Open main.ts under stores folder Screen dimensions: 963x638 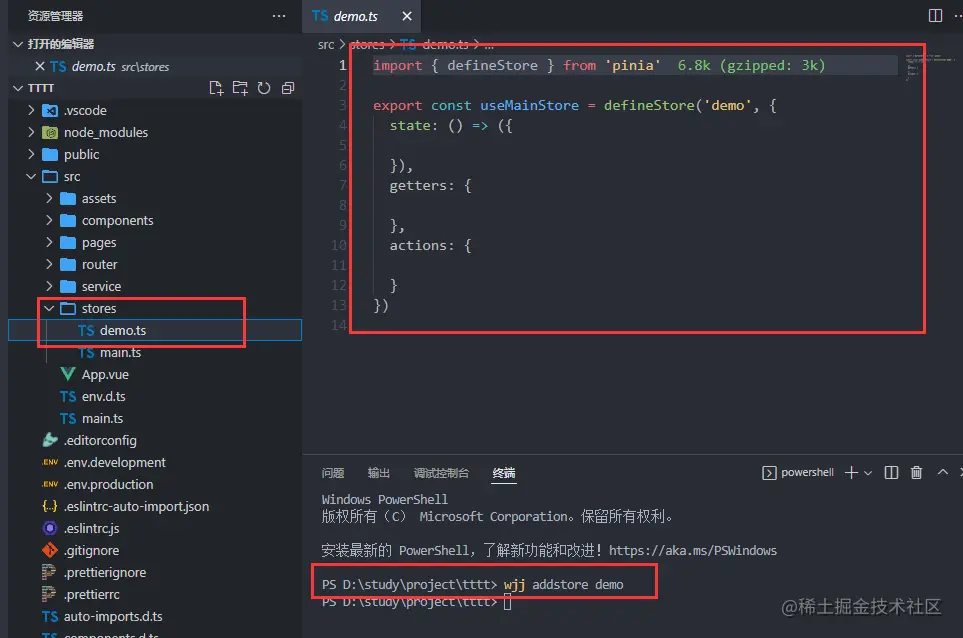pyautogui.click(x=155, y=352)
